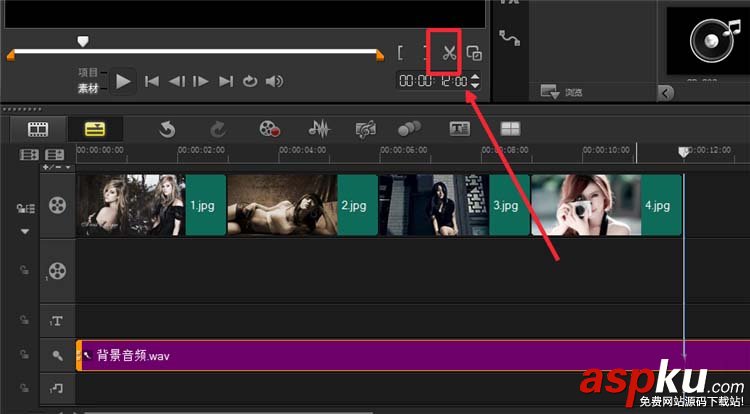Toggle repeat playback
Screen dimensions: 750x414
[250, 82]
